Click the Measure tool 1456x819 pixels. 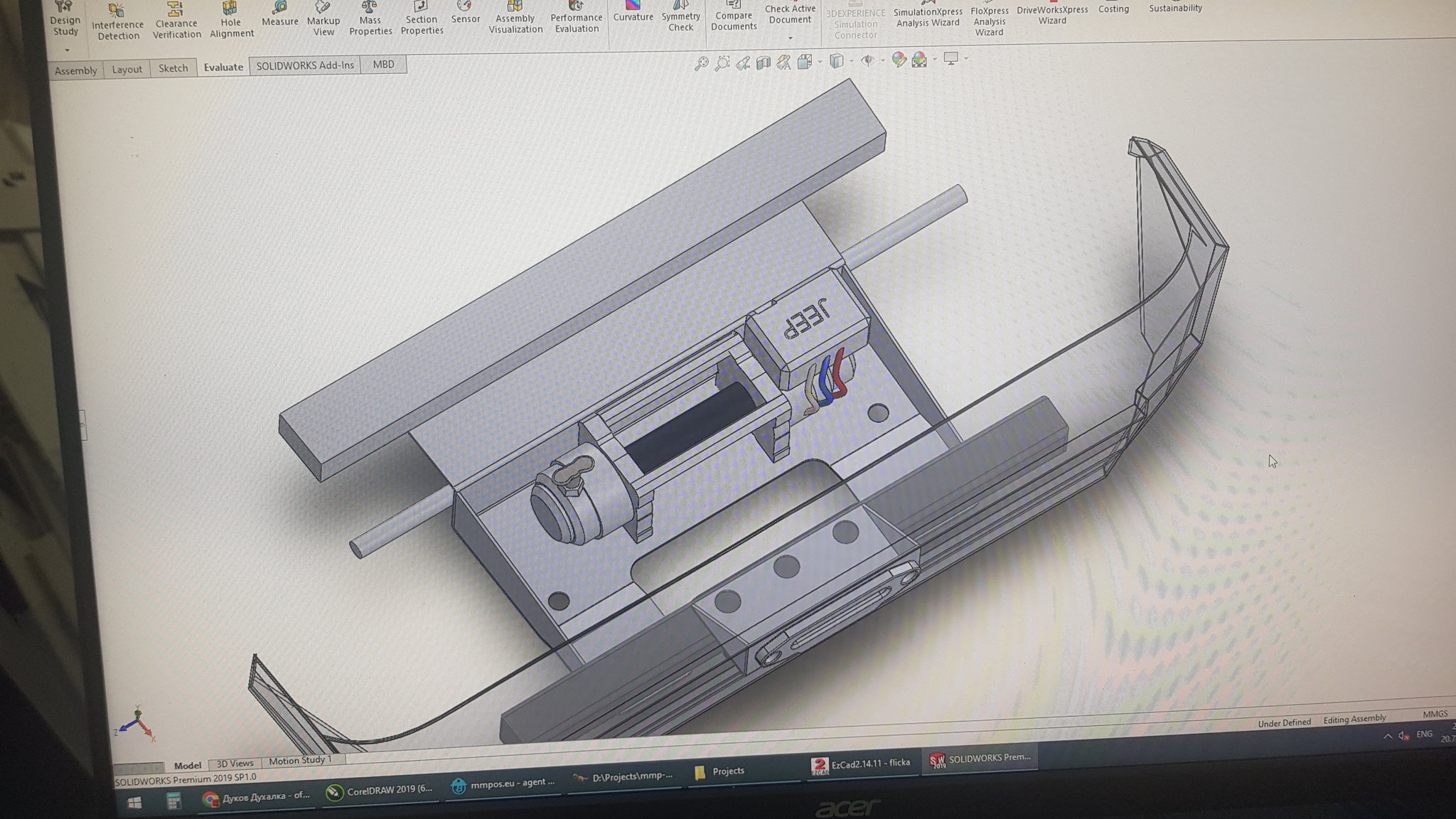[279, 14]
